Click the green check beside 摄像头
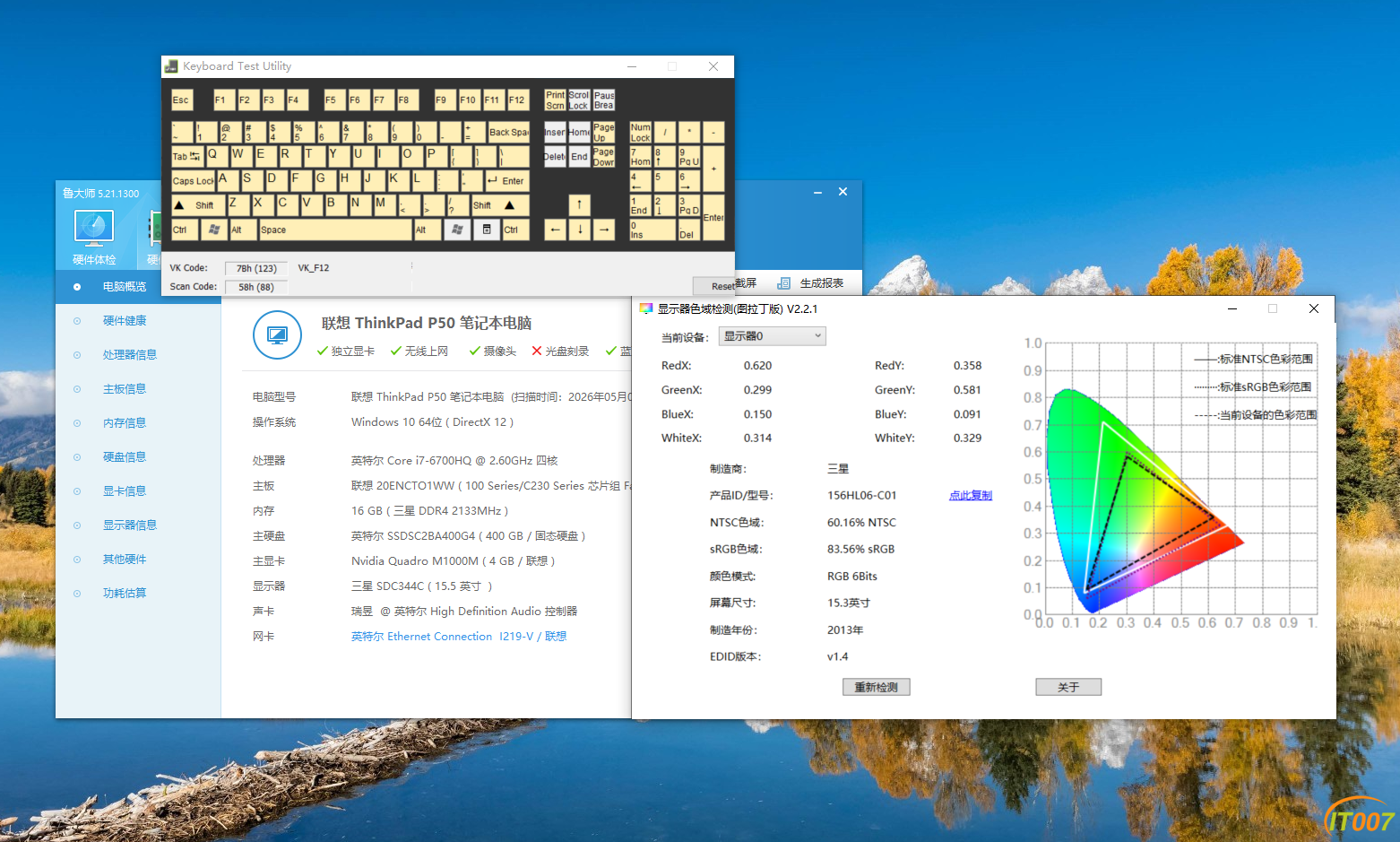Image resolution: width=1400 pixels, height=842 pixels. [x=475, y=351]
